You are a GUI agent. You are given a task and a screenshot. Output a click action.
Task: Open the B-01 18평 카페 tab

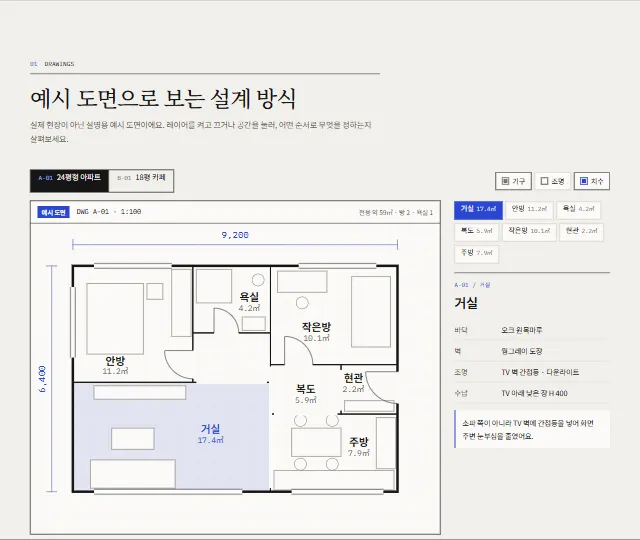point(141,180)
